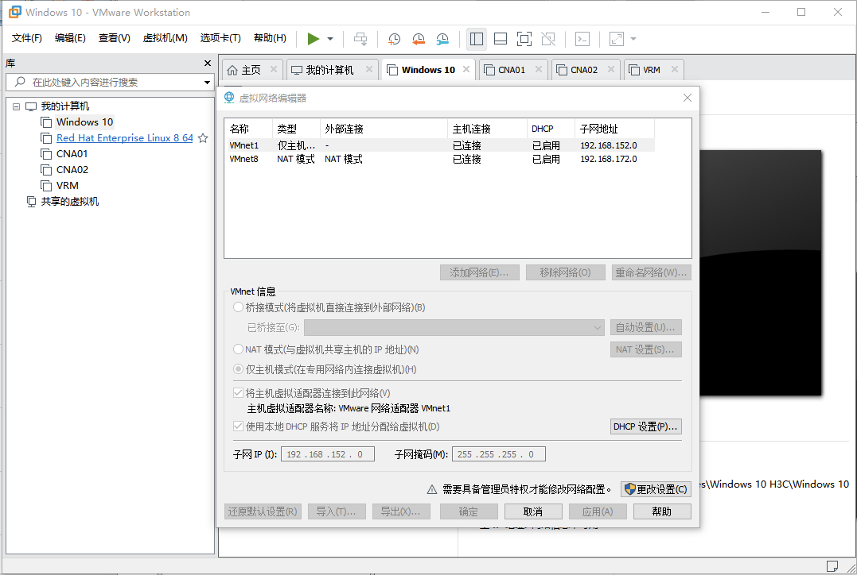Close the library panel
858x576 pixels.
click(x=207, y=63)
